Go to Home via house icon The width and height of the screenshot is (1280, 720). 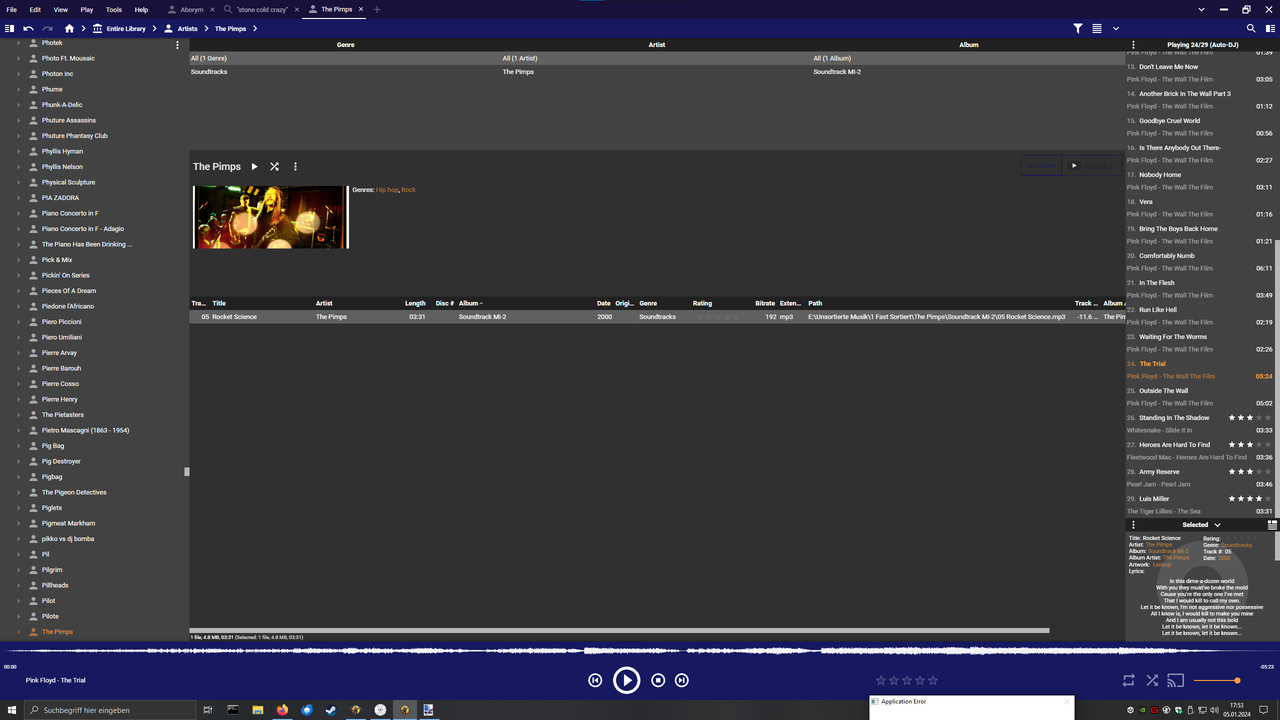(69, 29)
